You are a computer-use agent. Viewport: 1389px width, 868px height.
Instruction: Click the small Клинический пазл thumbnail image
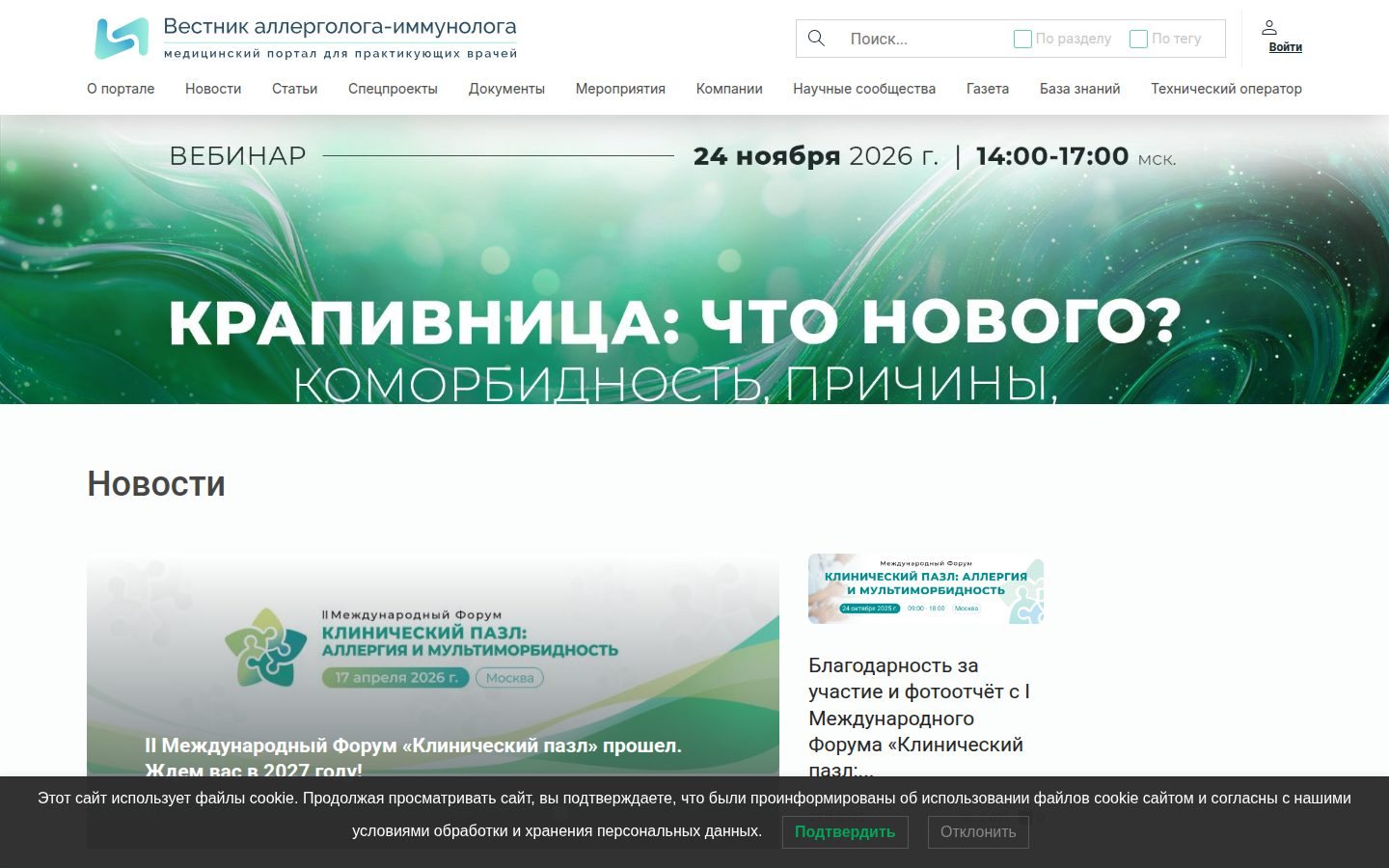pos(926,589)
